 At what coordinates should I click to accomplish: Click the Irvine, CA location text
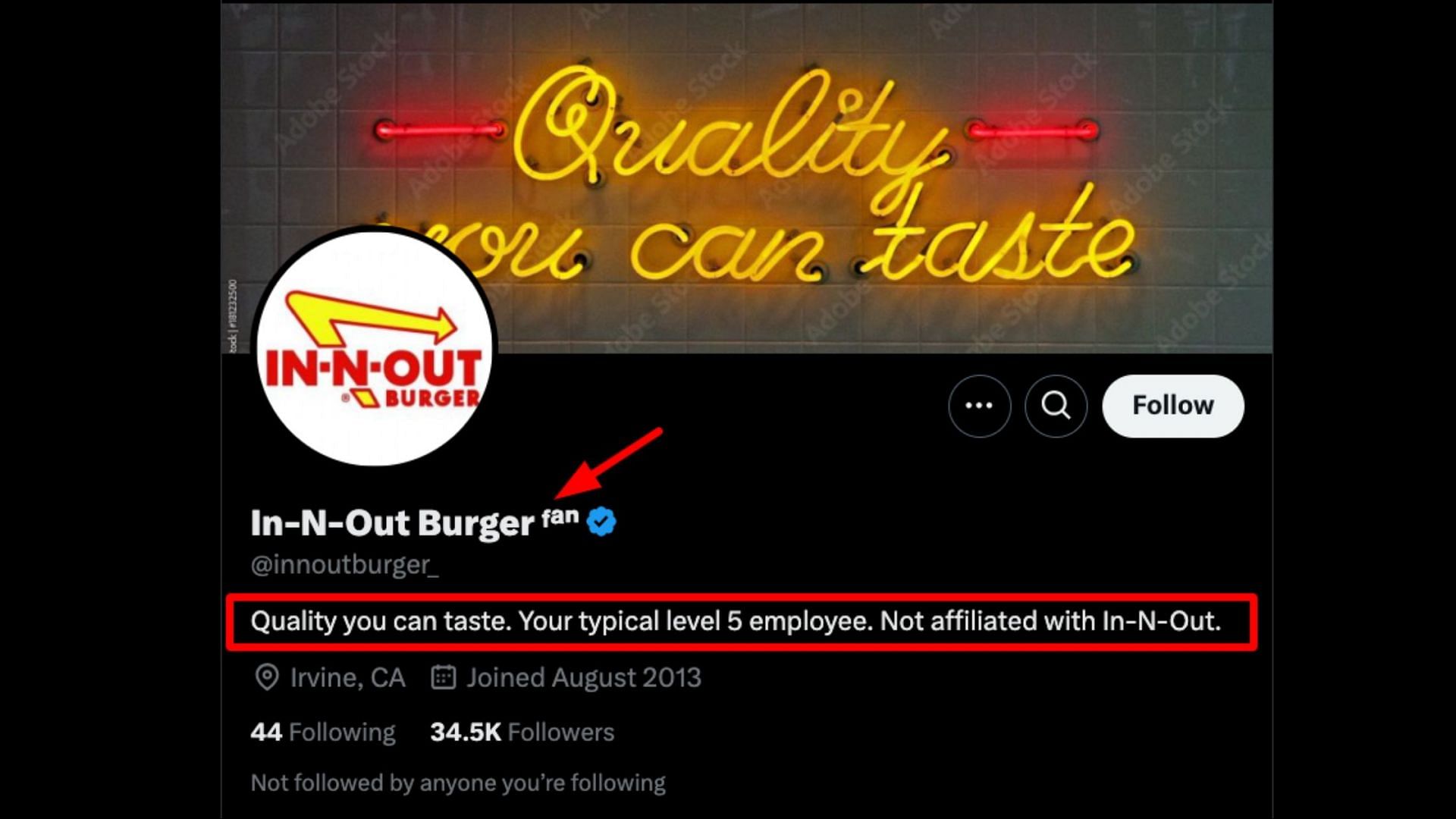[x=347, y=677]
